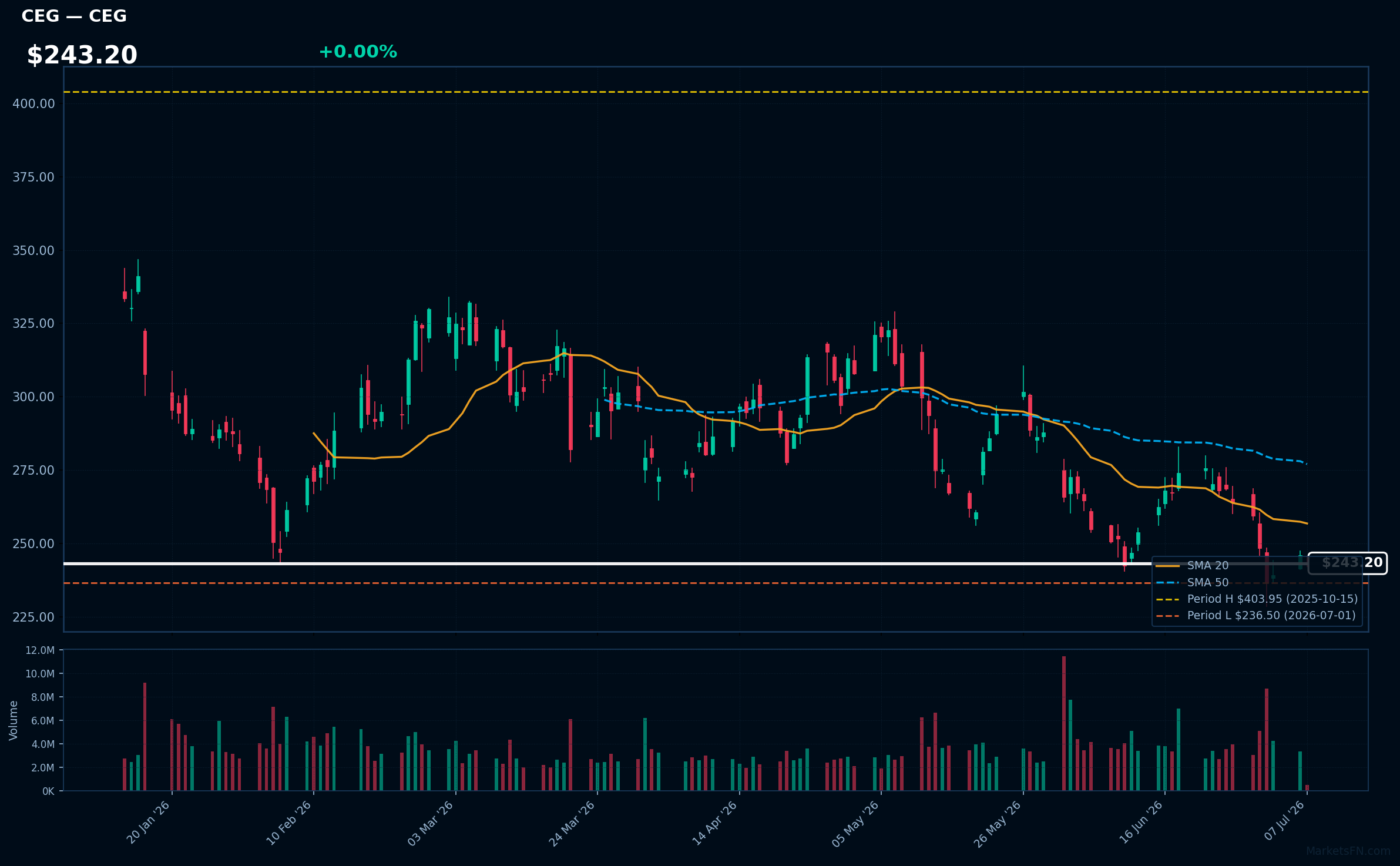Viewport: 1400px width, 866px height.
Task: Click the 300.00 price axis label
Action: pyautogui.click(x=33, y=397)
